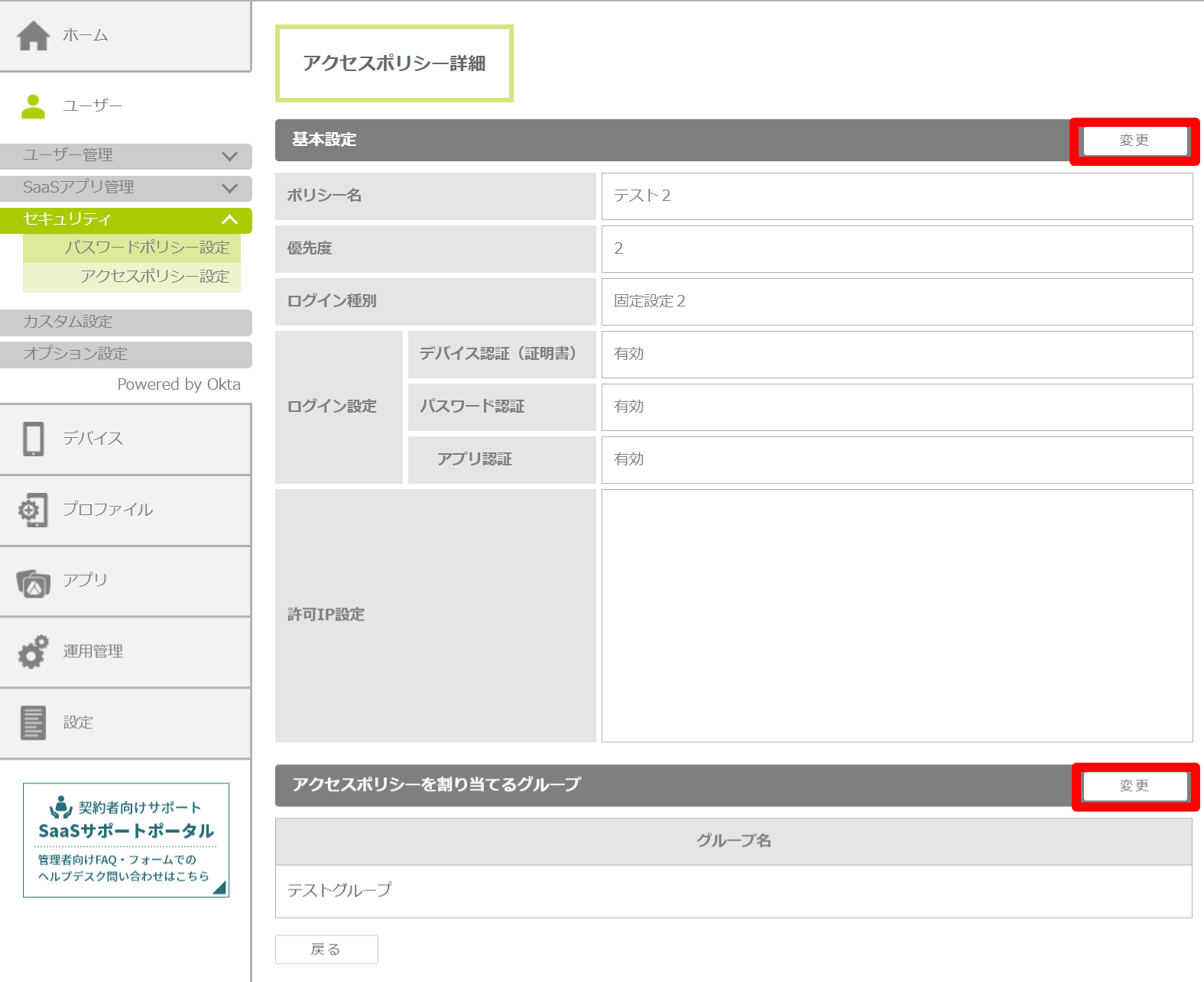
Task: Click the Home house icon
Action: point(34,36)
